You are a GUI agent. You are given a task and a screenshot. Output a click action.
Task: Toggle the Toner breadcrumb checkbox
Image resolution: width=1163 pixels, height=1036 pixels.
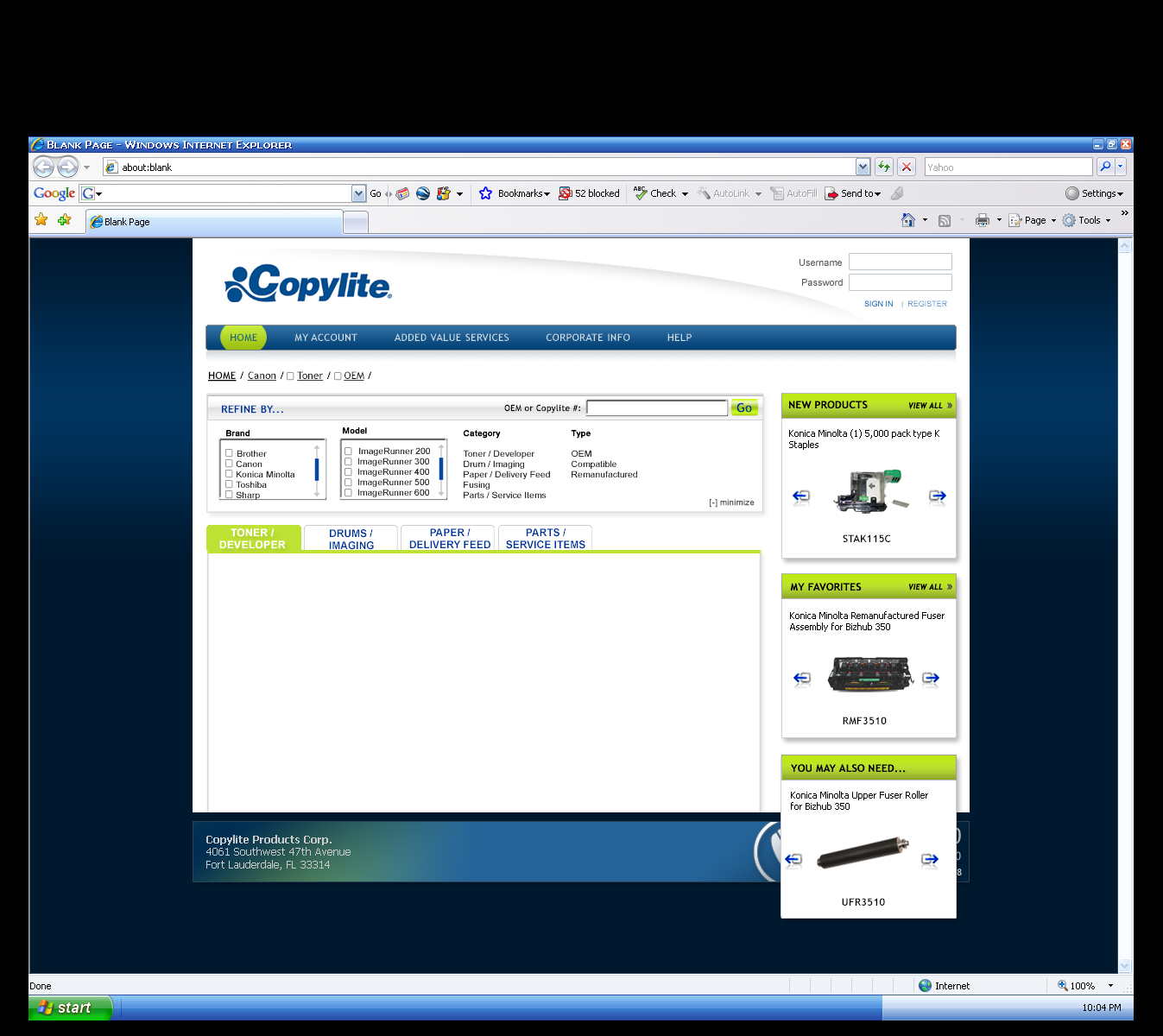(x=291, y=376)
